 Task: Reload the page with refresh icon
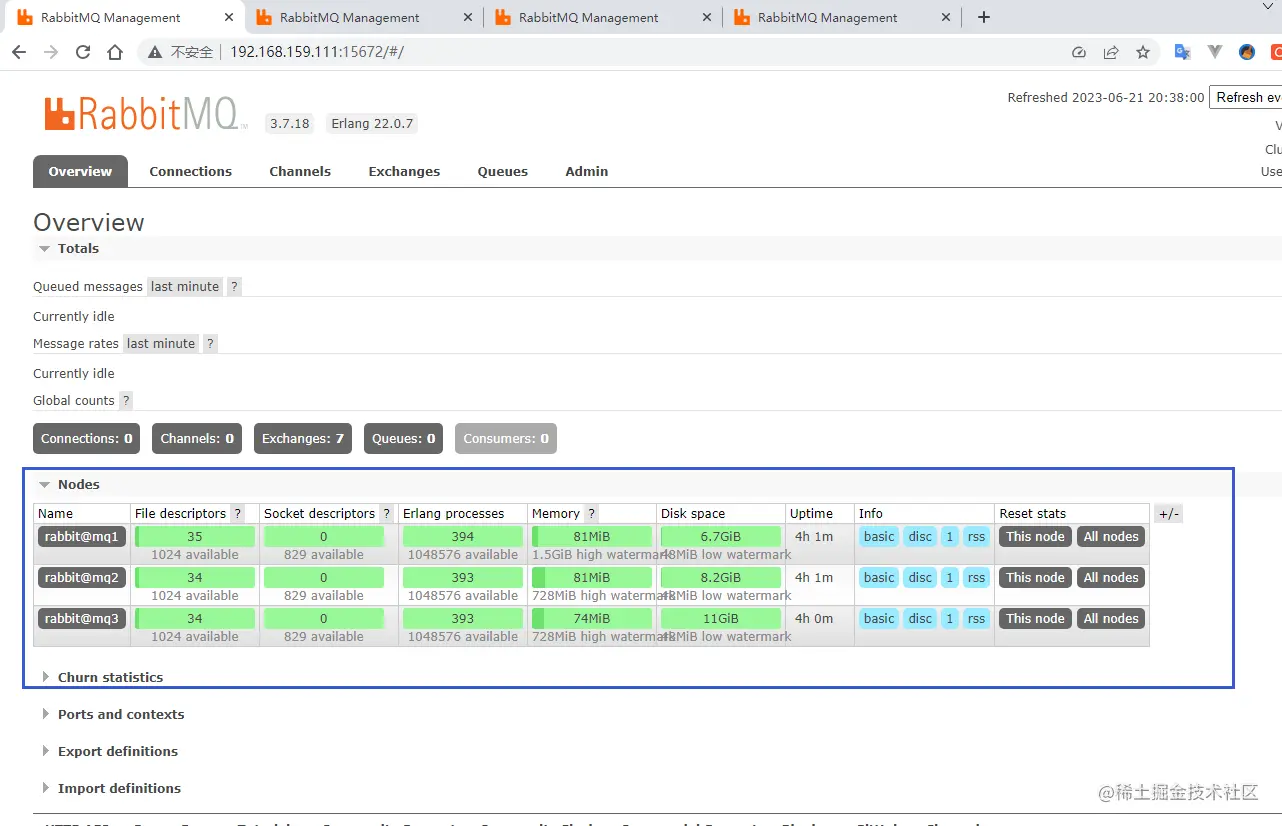coord(83,52)
